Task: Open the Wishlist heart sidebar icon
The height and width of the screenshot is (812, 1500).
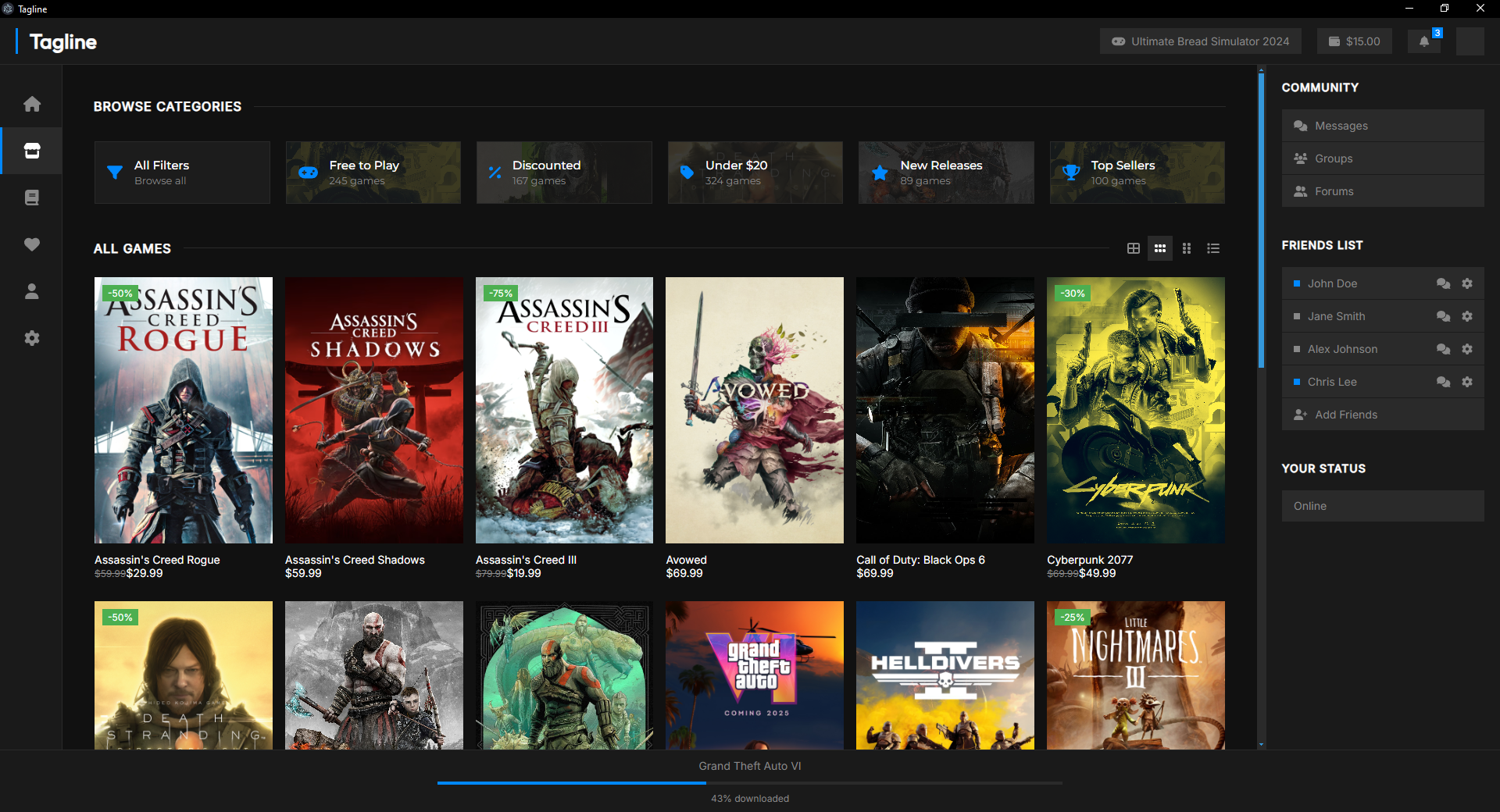Action: tap(31, 244)
